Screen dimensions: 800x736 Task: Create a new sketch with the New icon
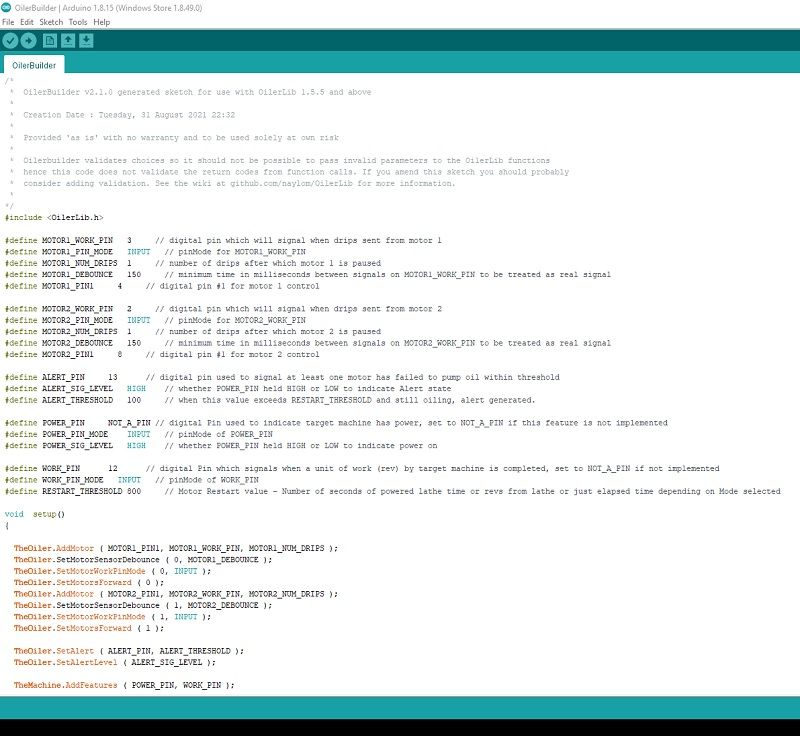[49, 40]
